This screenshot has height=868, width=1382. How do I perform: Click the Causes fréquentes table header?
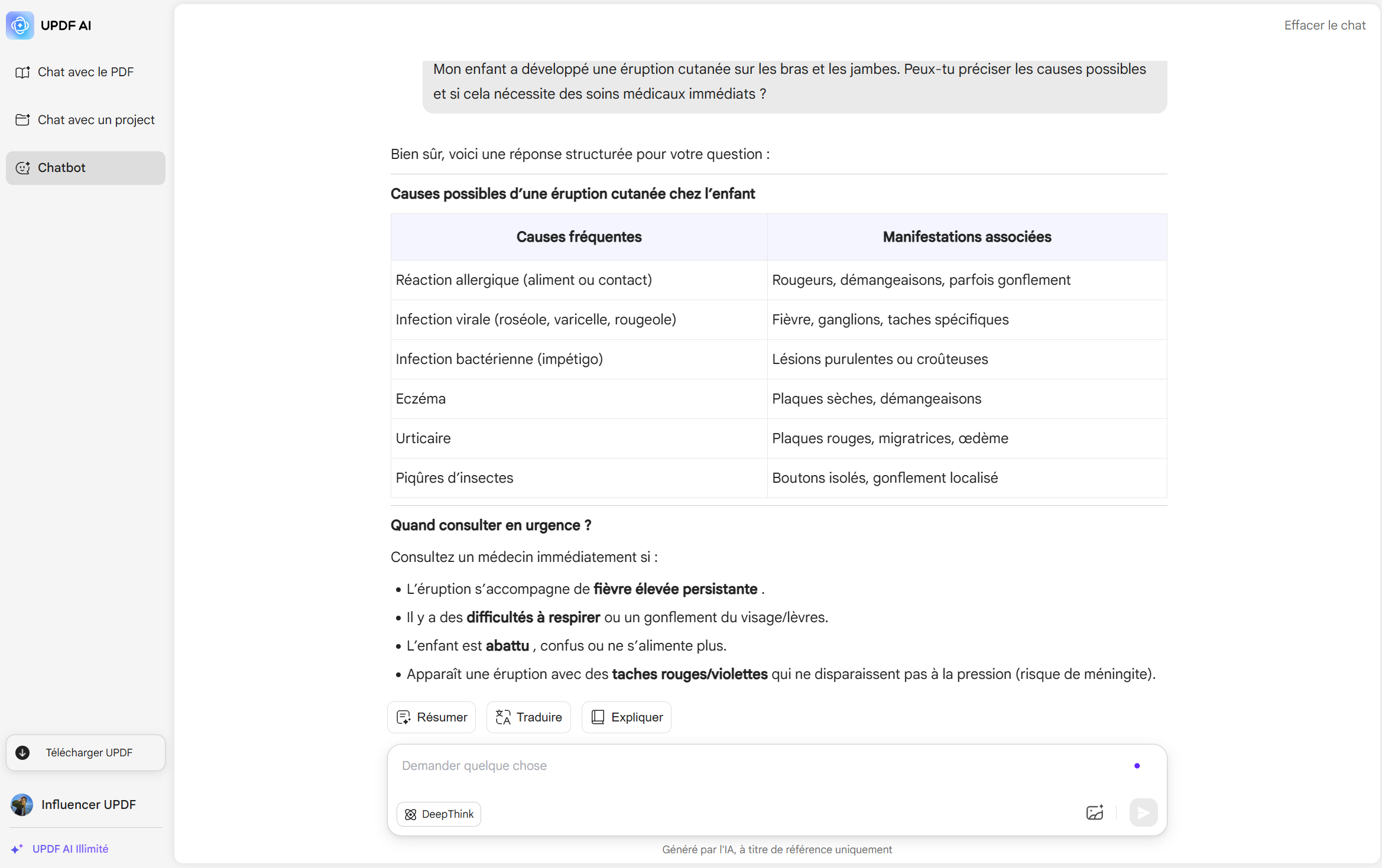click(x=579, y=237)
